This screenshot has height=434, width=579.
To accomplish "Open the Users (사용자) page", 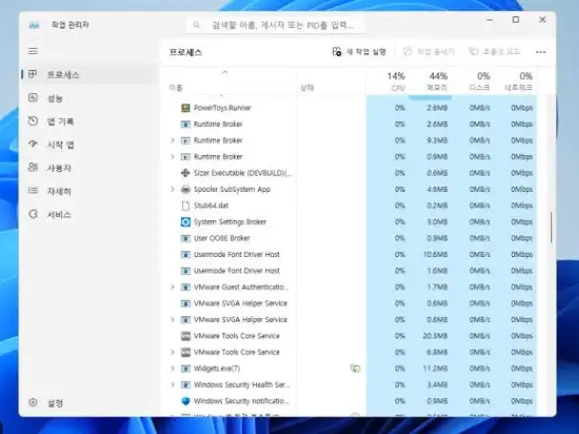I will 88,168.
